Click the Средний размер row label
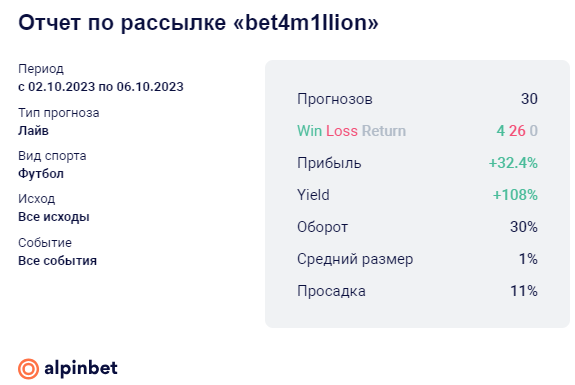This screenshot has height=385, width=575. (355, 259)
